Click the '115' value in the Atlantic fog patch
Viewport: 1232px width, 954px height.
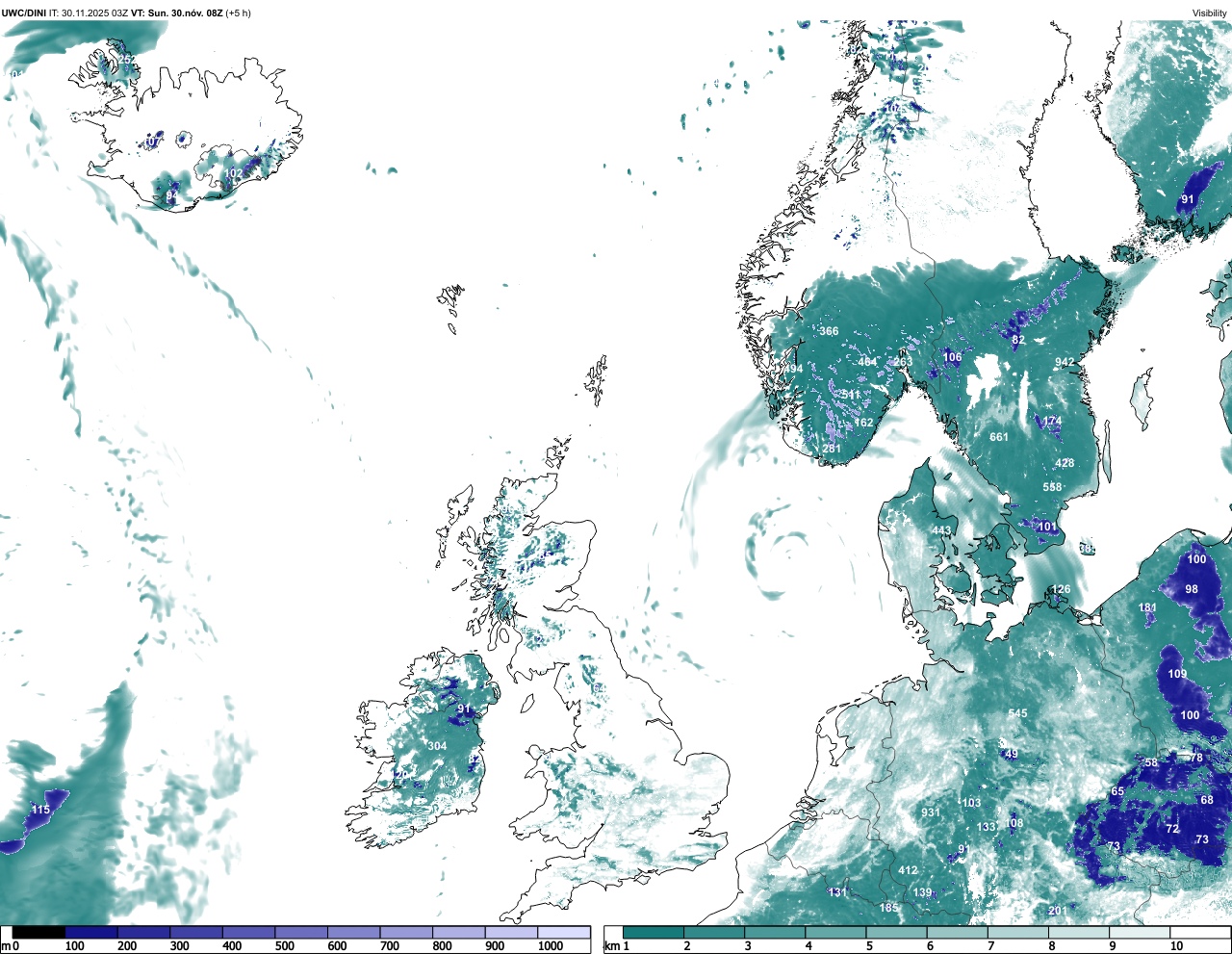pos(40,810)
